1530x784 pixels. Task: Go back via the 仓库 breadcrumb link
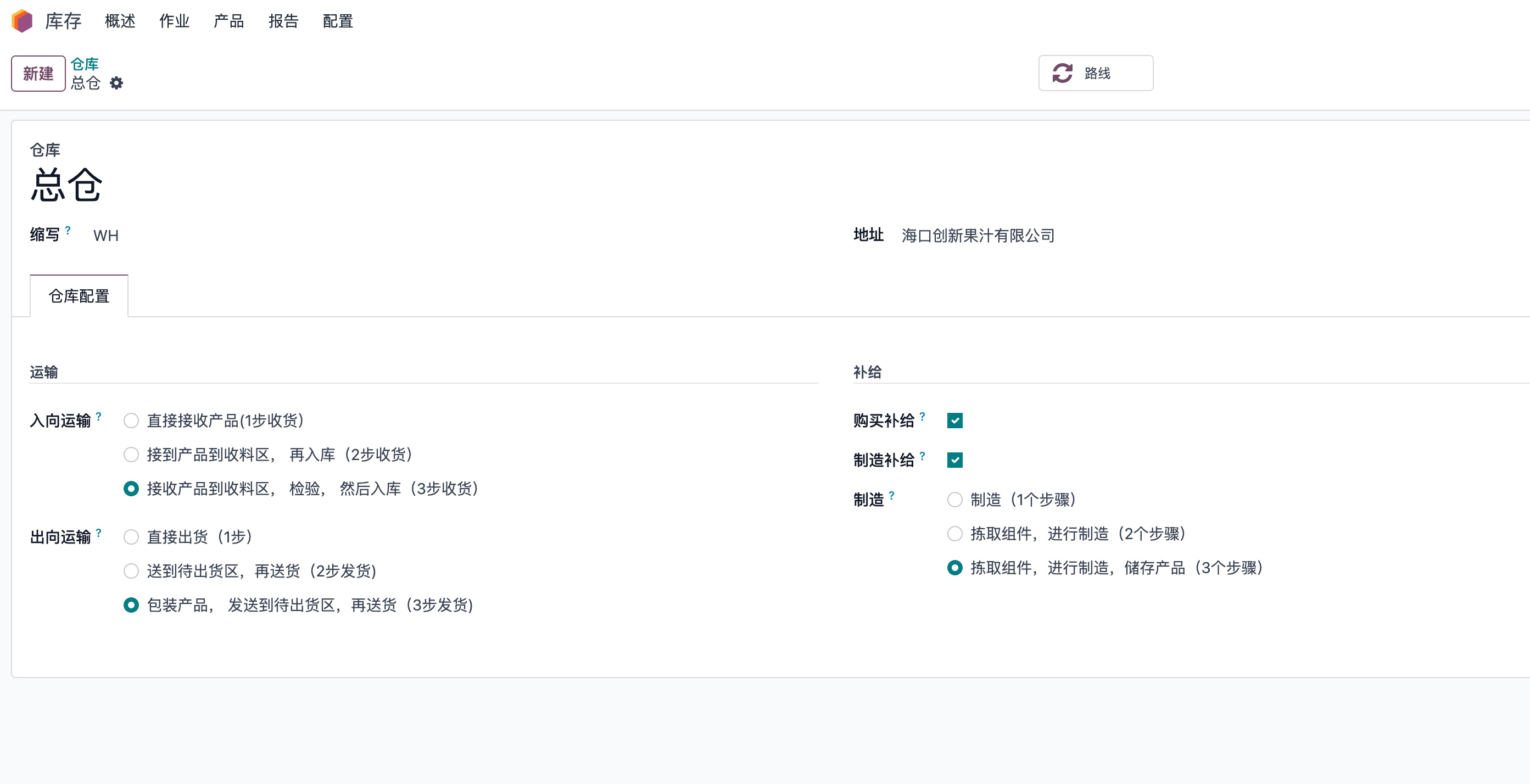(x=85, y=64)
